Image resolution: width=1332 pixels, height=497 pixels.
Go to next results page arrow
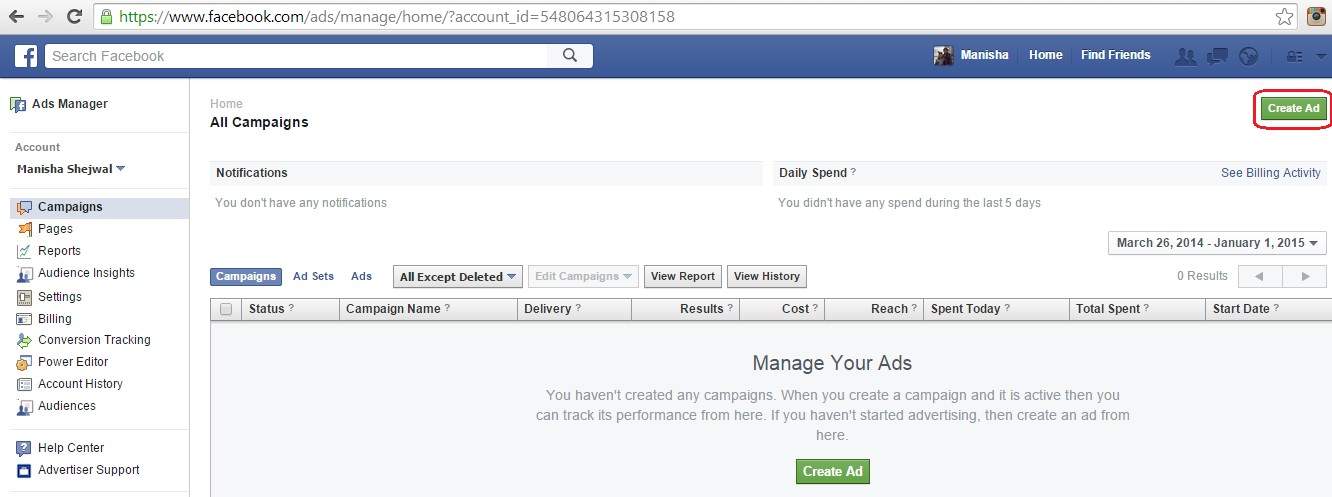tap(1305, 277)
